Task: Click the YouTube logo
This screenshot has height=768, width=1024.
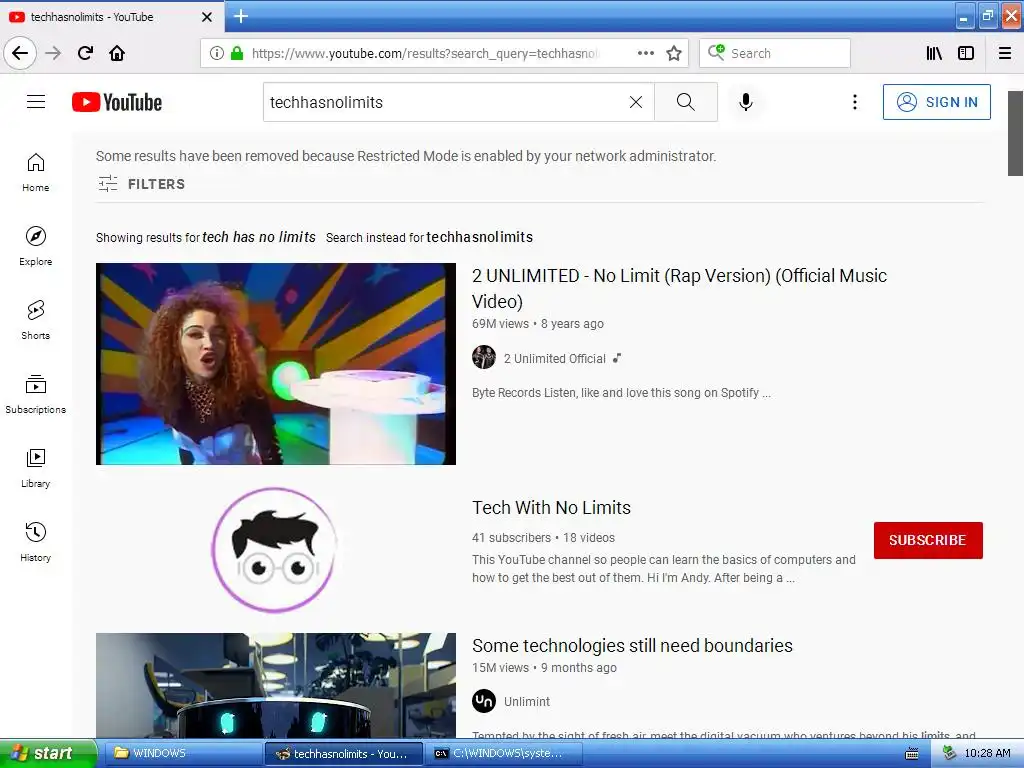Action: (117, 102)
